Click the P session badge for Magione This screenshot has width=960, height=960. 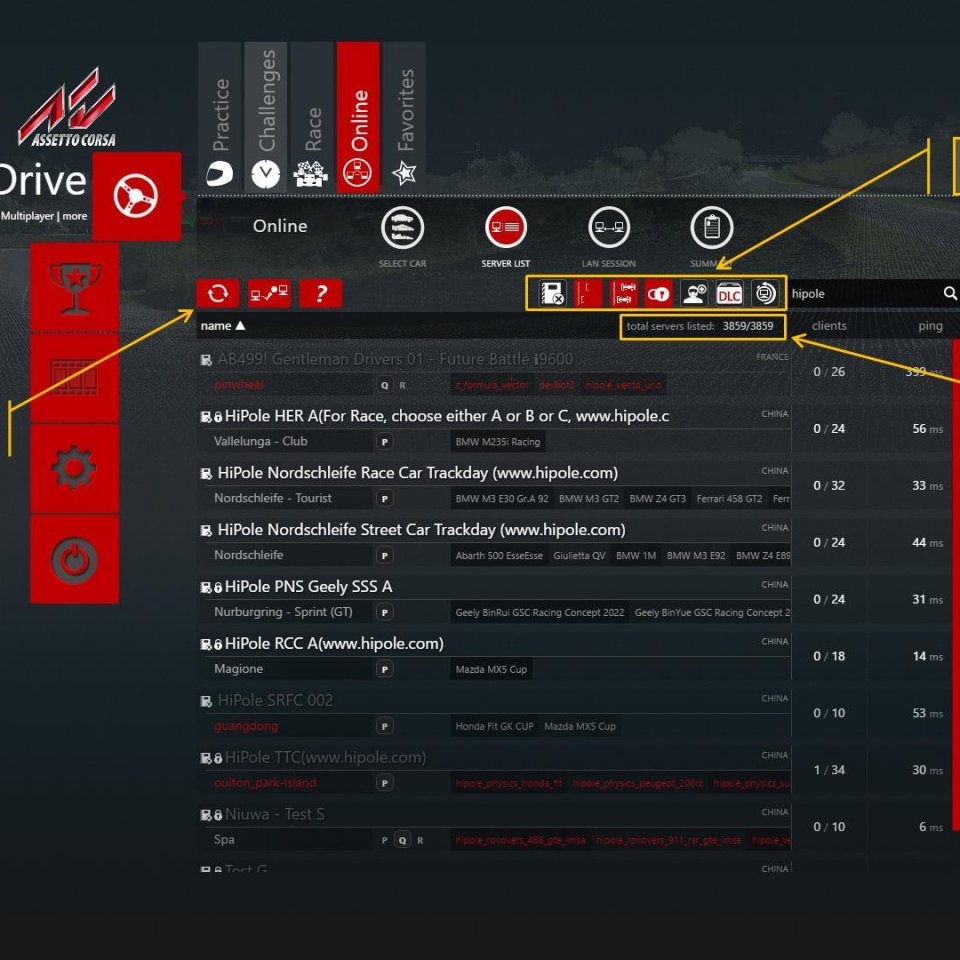[x=384, y=669]
